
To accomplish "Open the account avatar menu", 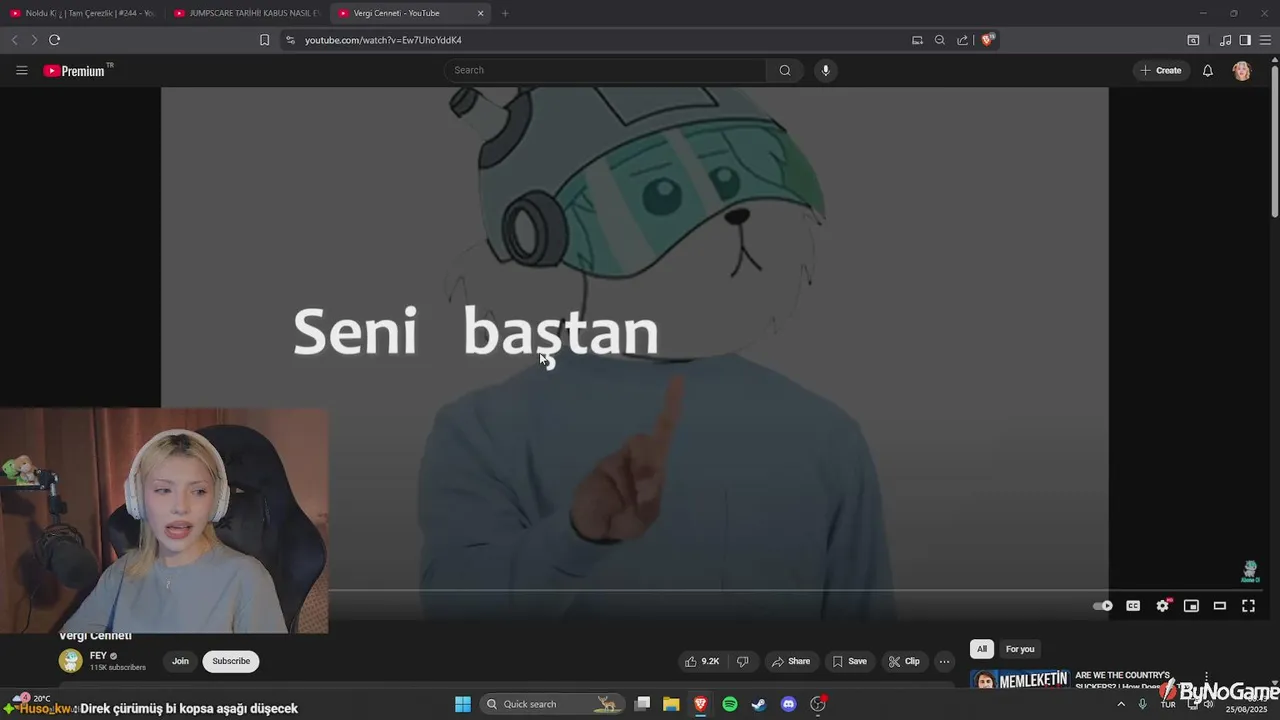I will (1241, 70).
